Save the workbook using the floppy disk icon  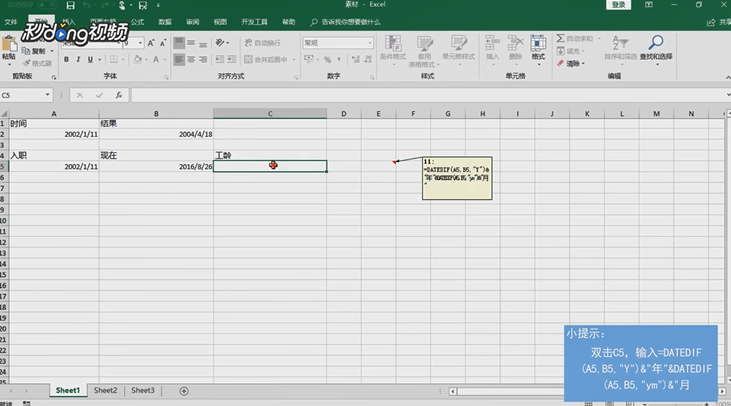(70, 5)
